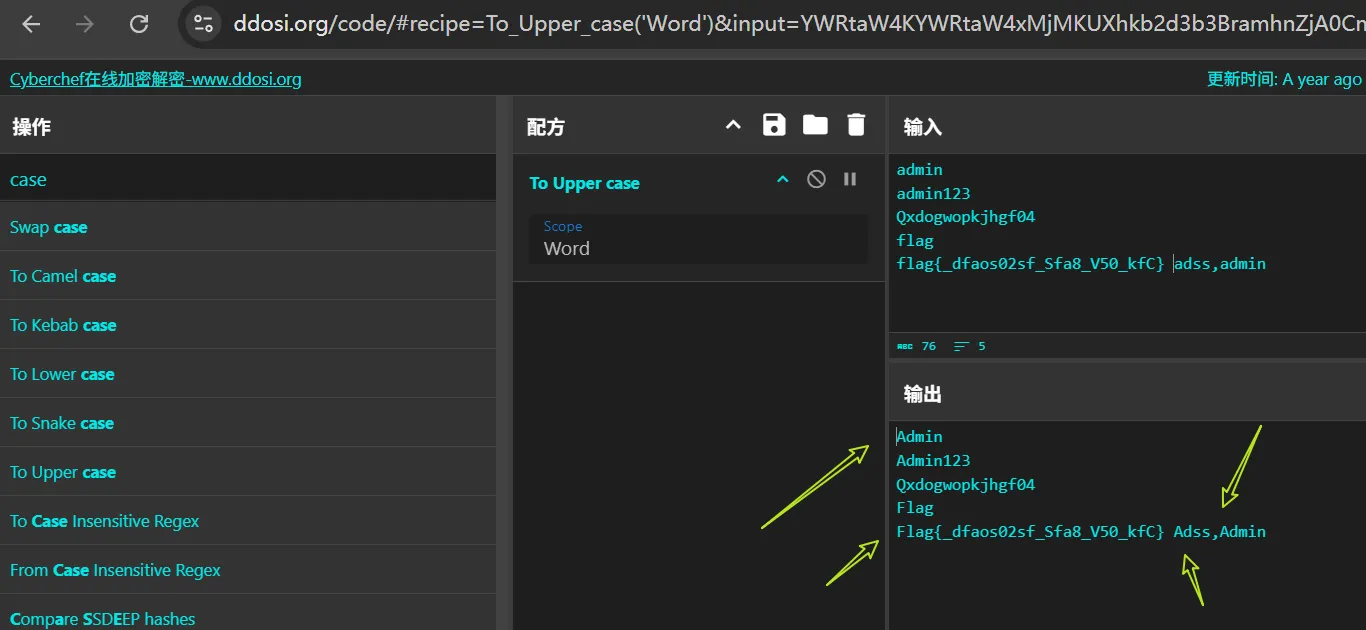Pick To Kebab case from list

click(x=63, y=325)
